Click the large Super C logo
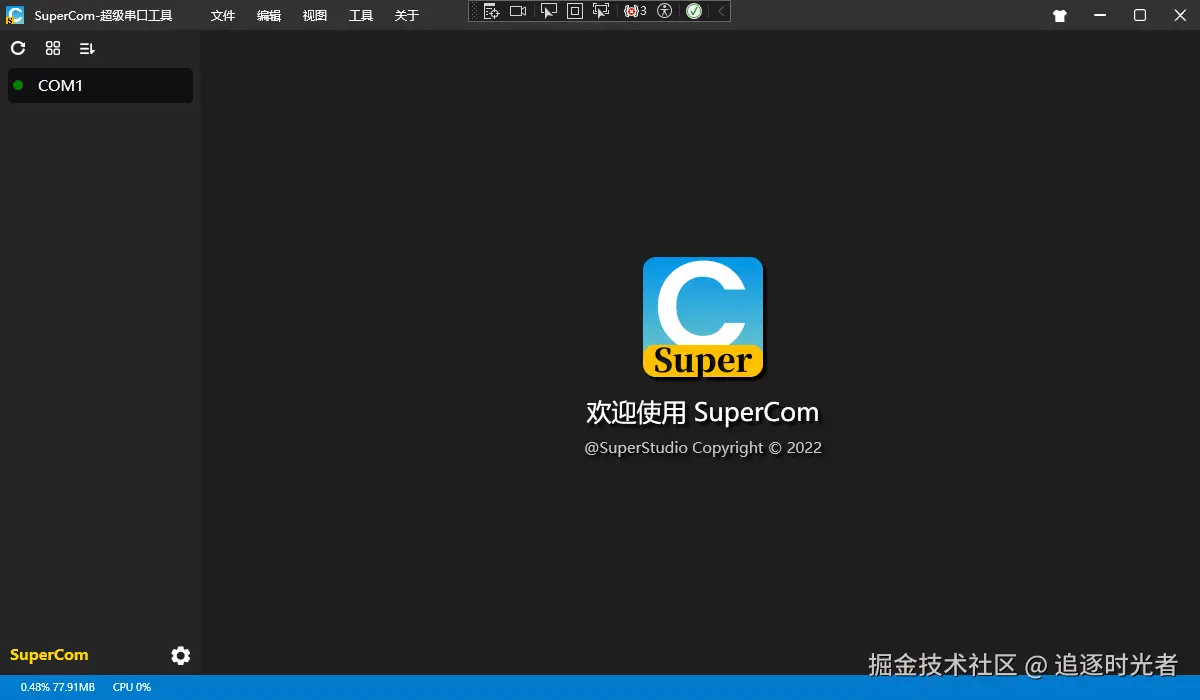Viewport: 1200px width, 700px height. click(703, 317)
